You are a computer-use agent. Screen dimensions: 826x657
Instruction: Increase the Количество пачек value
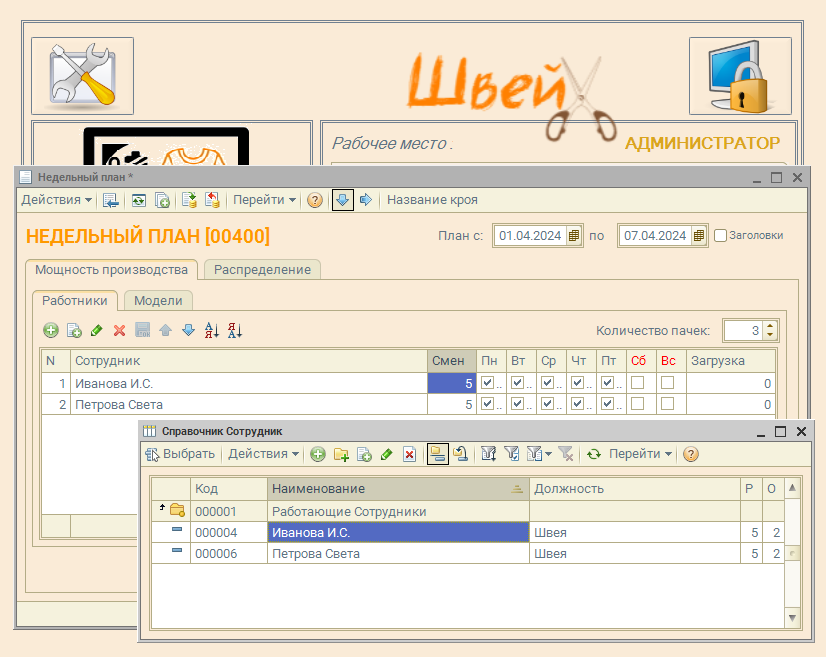coord(769,326)
